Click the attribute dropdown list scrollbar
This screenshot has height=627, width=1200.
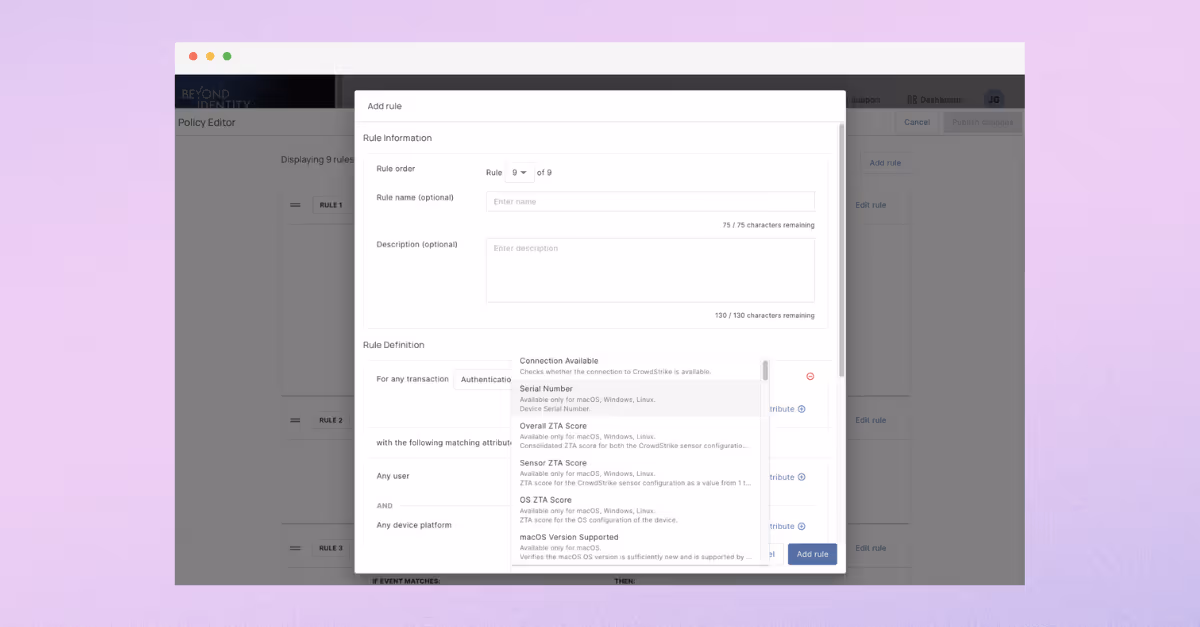[765, 371]
